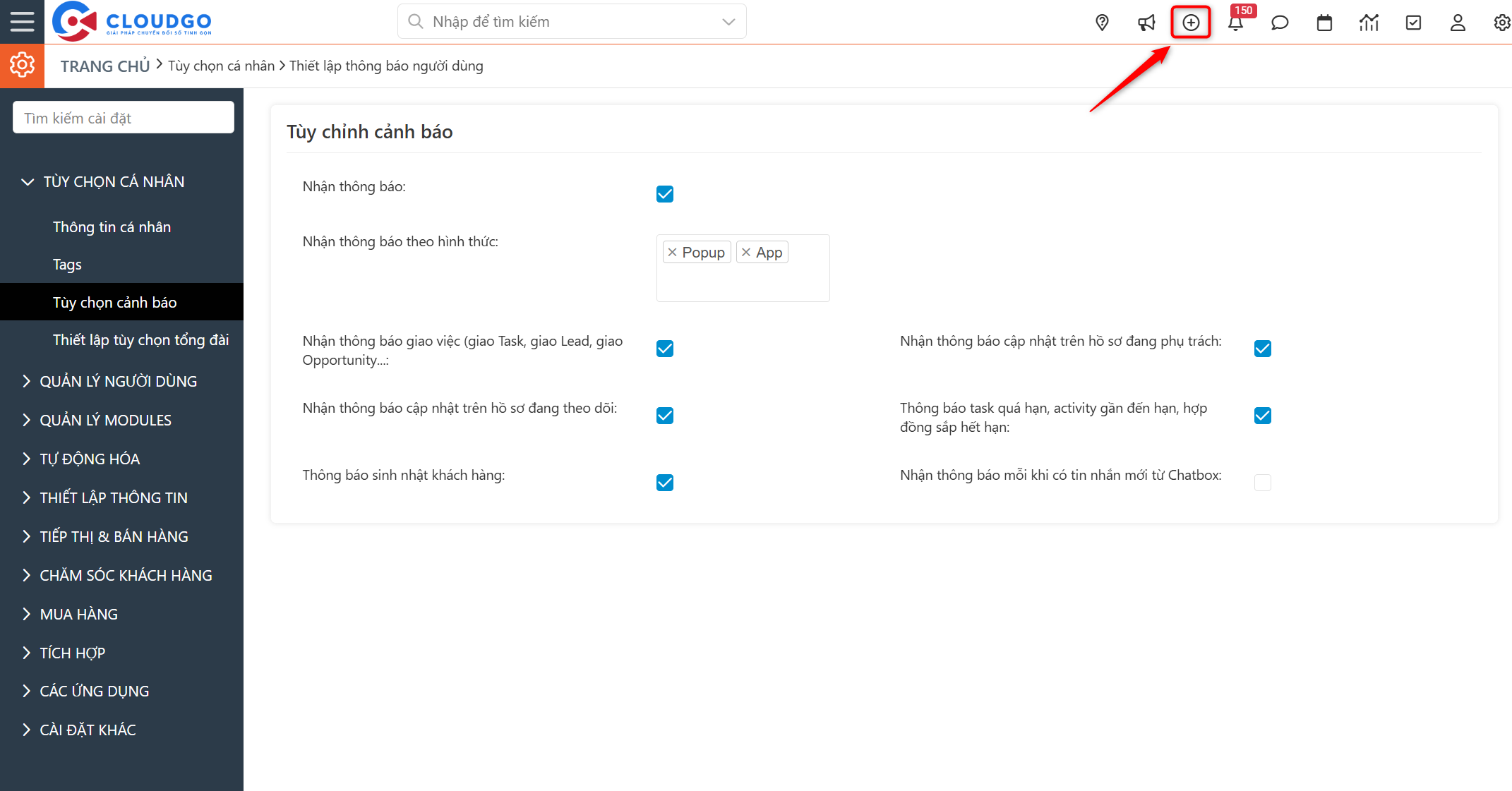Click the user profile icon
Screen dimensions: 1512x791
(x=1458, y=23)
